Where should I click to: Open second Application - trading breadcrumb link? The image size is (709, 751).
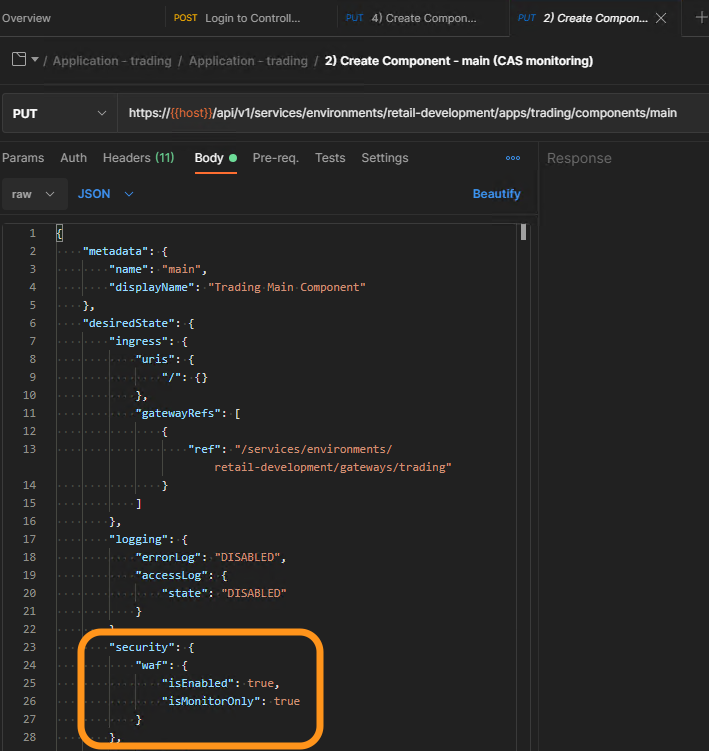click(x=248, y=61)
